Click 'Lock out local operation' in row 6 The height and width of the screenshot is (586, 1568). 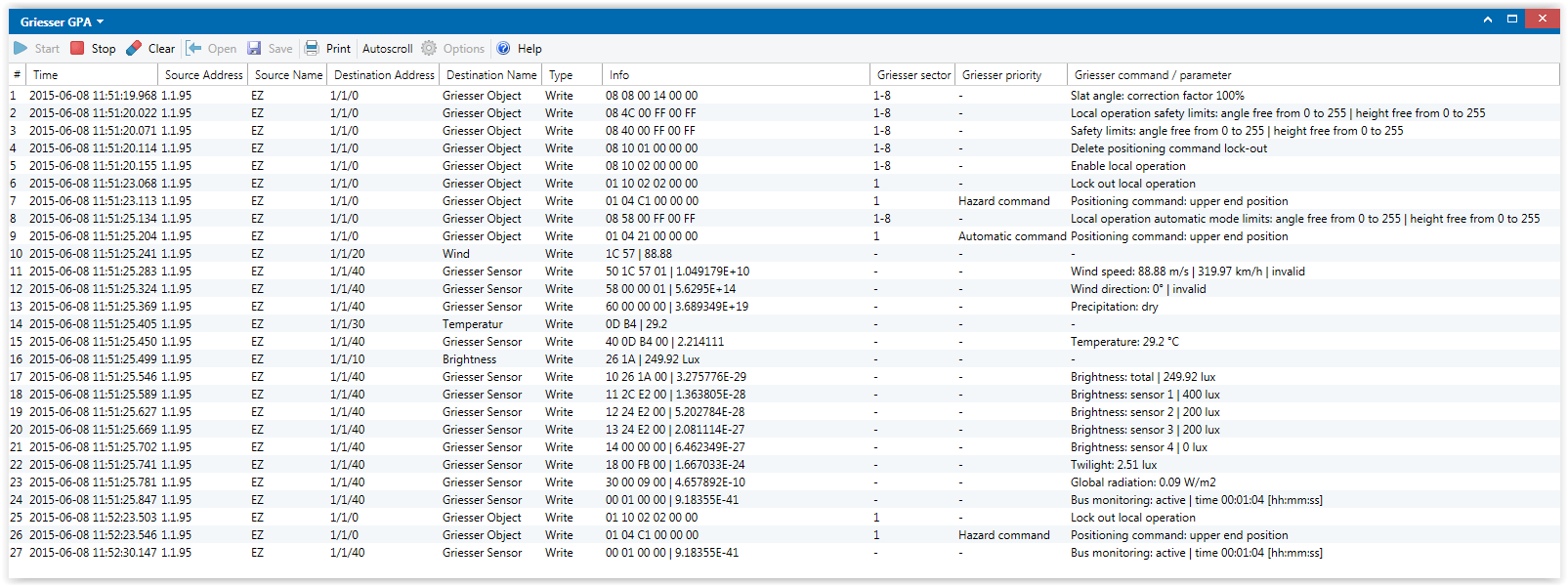[x=1133, y=184]
